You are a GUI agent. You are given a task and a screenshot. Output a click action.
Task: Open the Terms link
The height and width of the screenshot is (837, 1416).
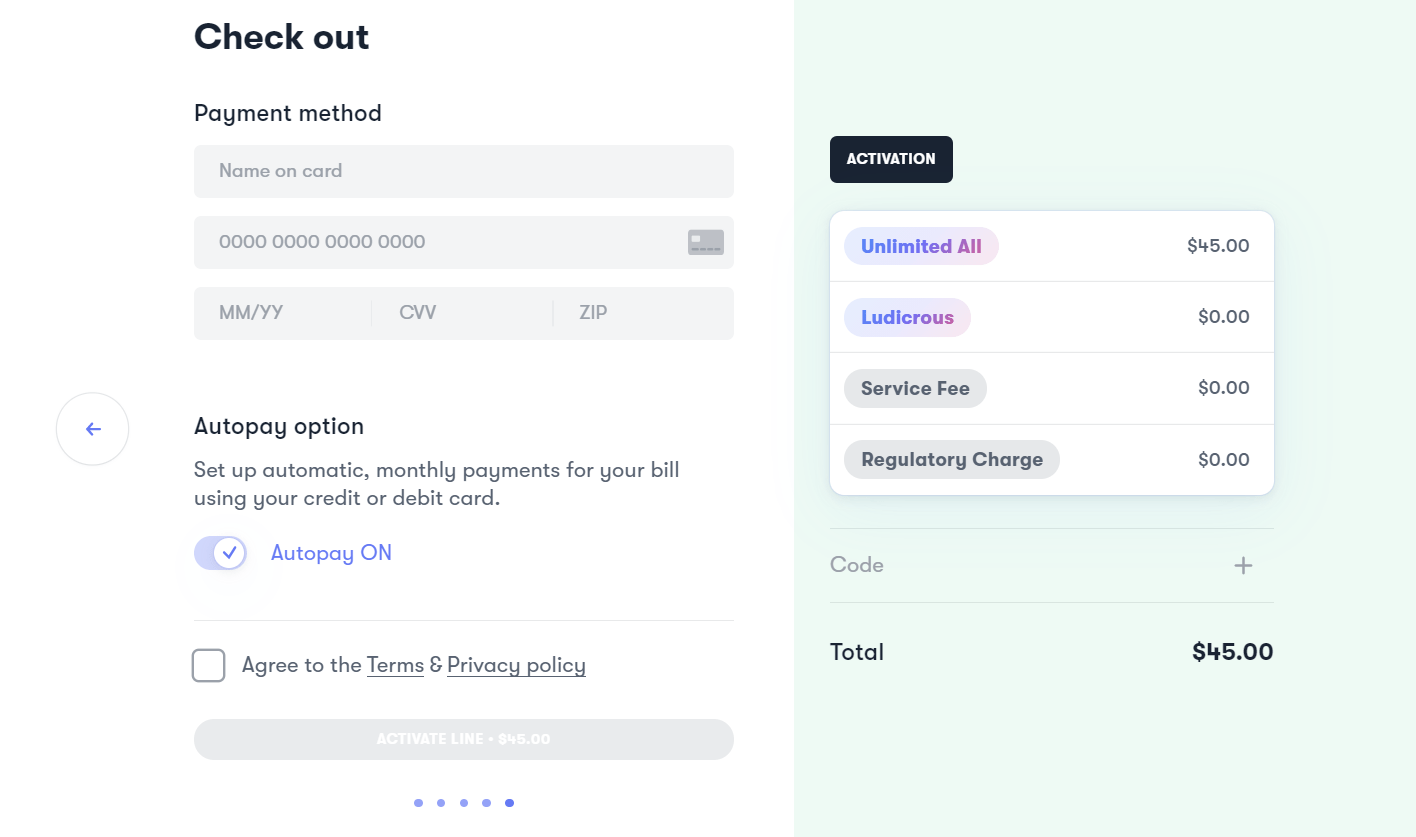pos(395,665)
